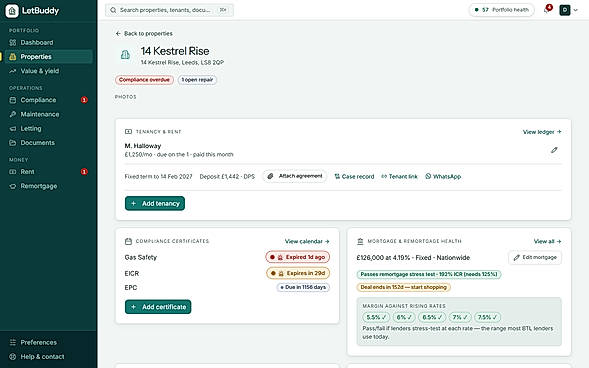
Task: Copy Tenant link
Action: point(399,176)
